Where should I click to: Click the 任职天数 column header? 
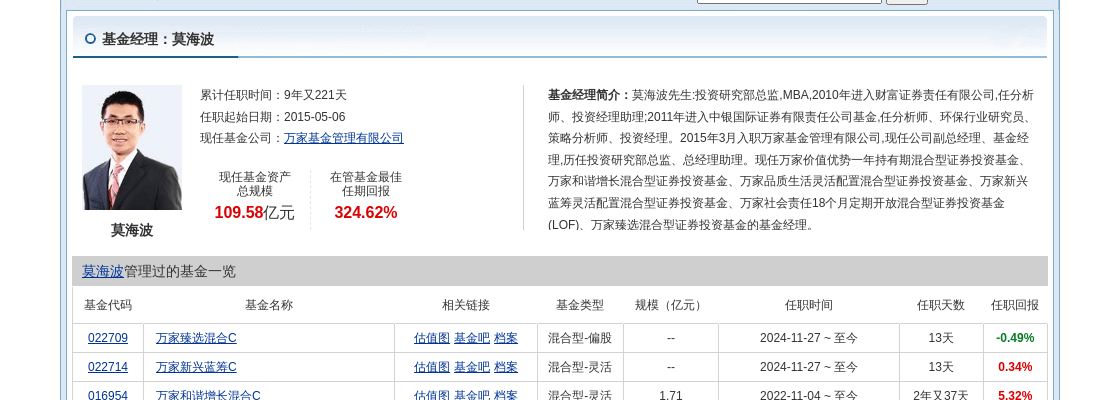pyautogui.click(x=941, y=305)
